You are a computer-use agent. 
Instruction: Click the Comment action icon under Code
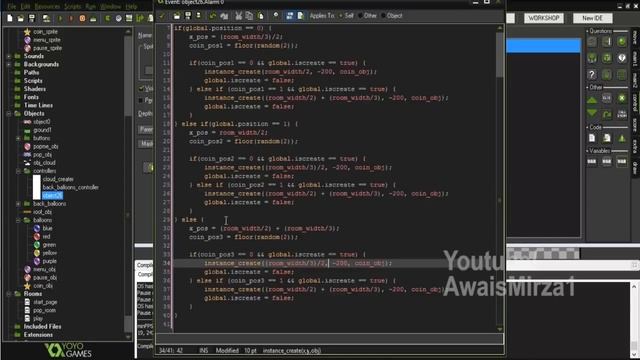pyautogui.click(x=622, y=138)
